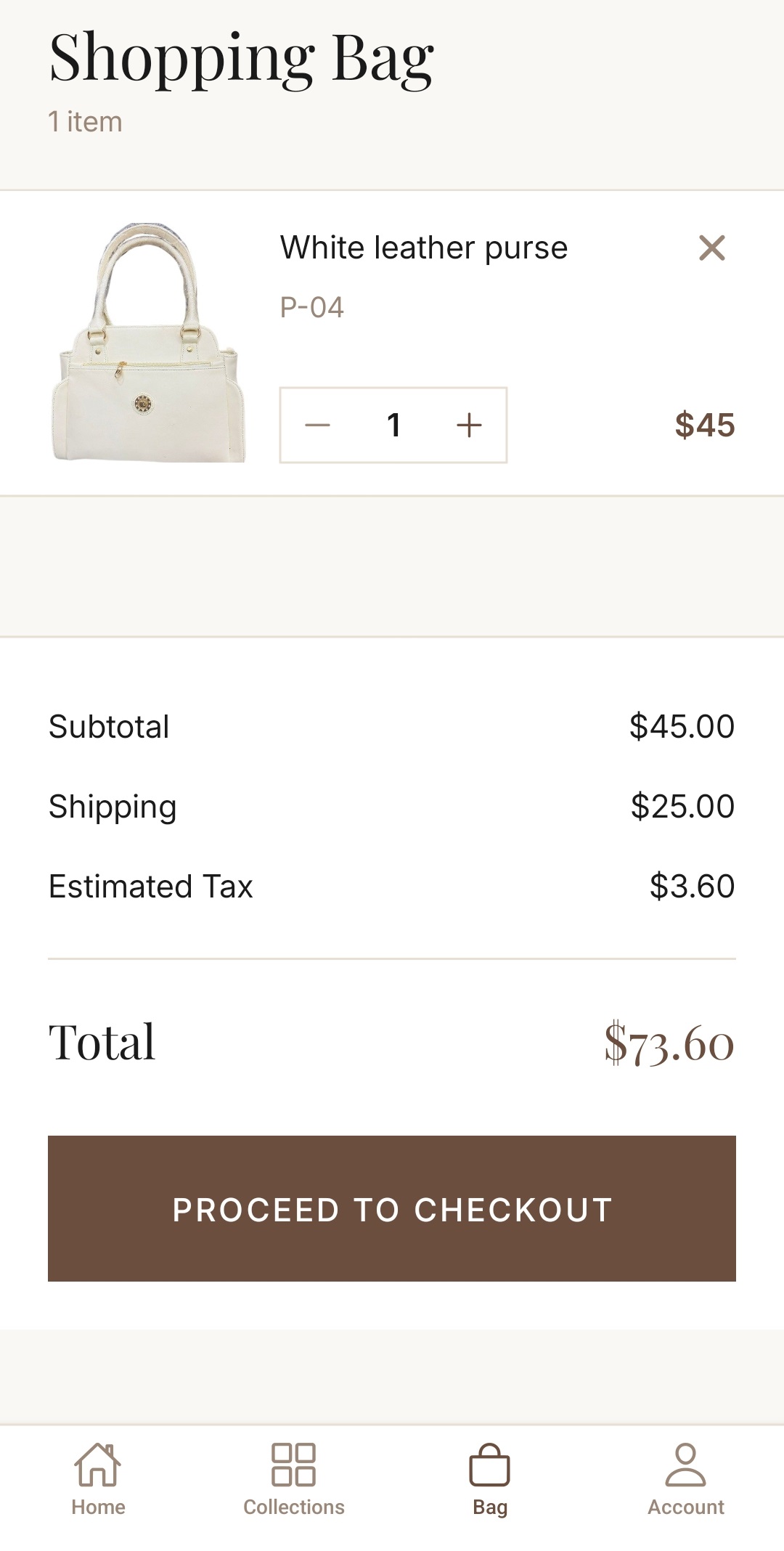784x1551 pixels.
Task: Tap the Collections grid icon
Action: click(293, 1464)
